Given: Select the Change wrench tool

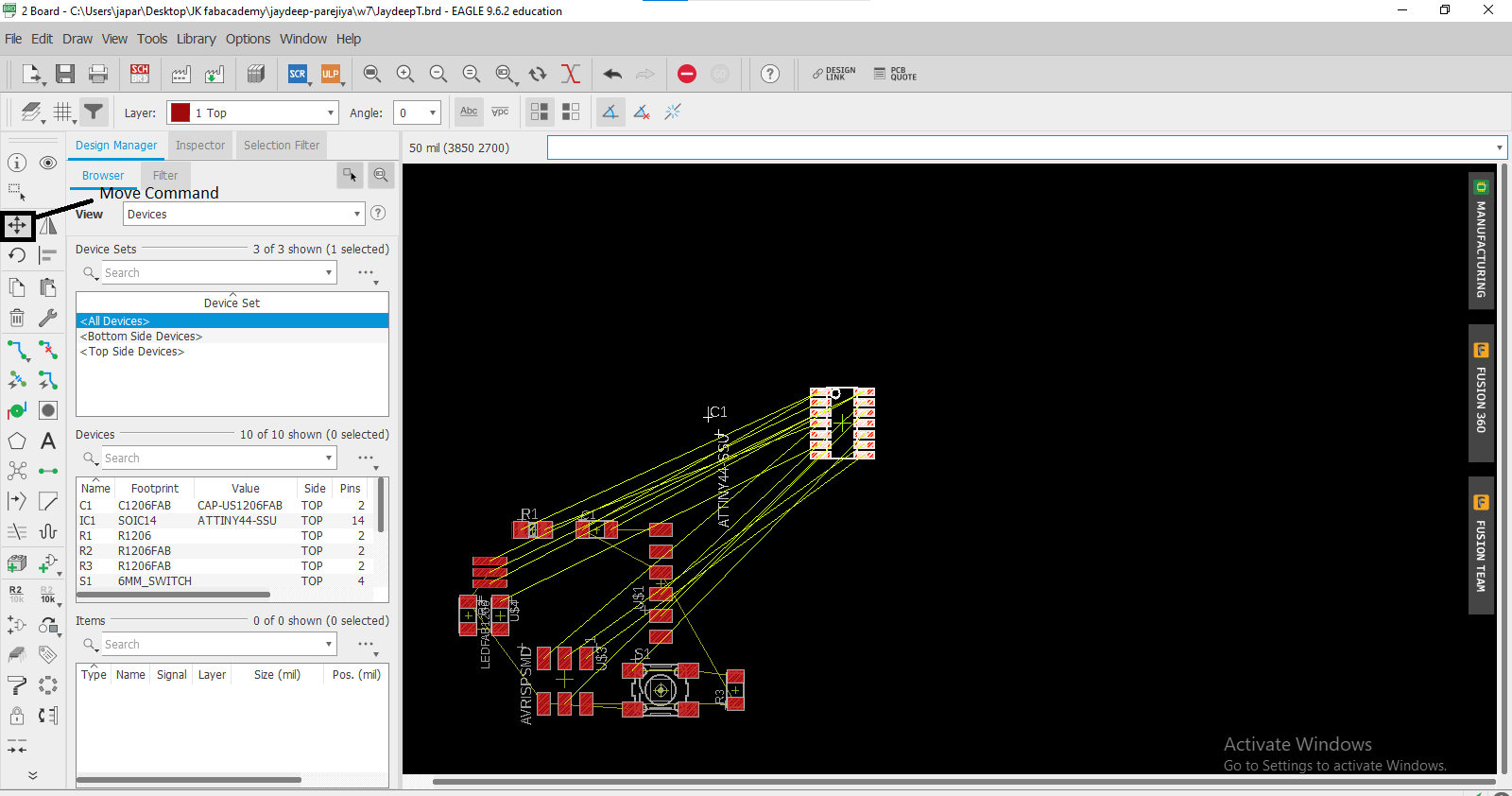Looking at the screenshot, I should [x=48, y=318].
